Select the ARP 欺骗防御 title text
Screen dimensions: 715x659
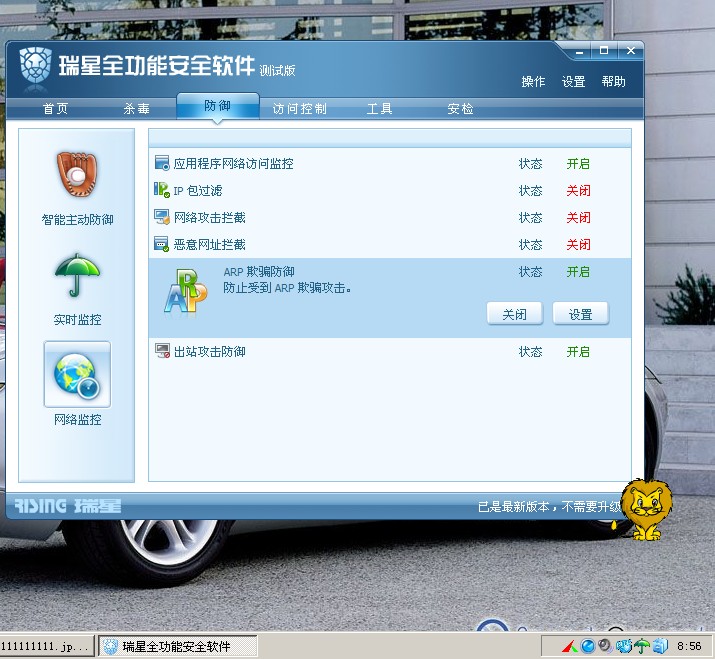click(x=259, y=272)
